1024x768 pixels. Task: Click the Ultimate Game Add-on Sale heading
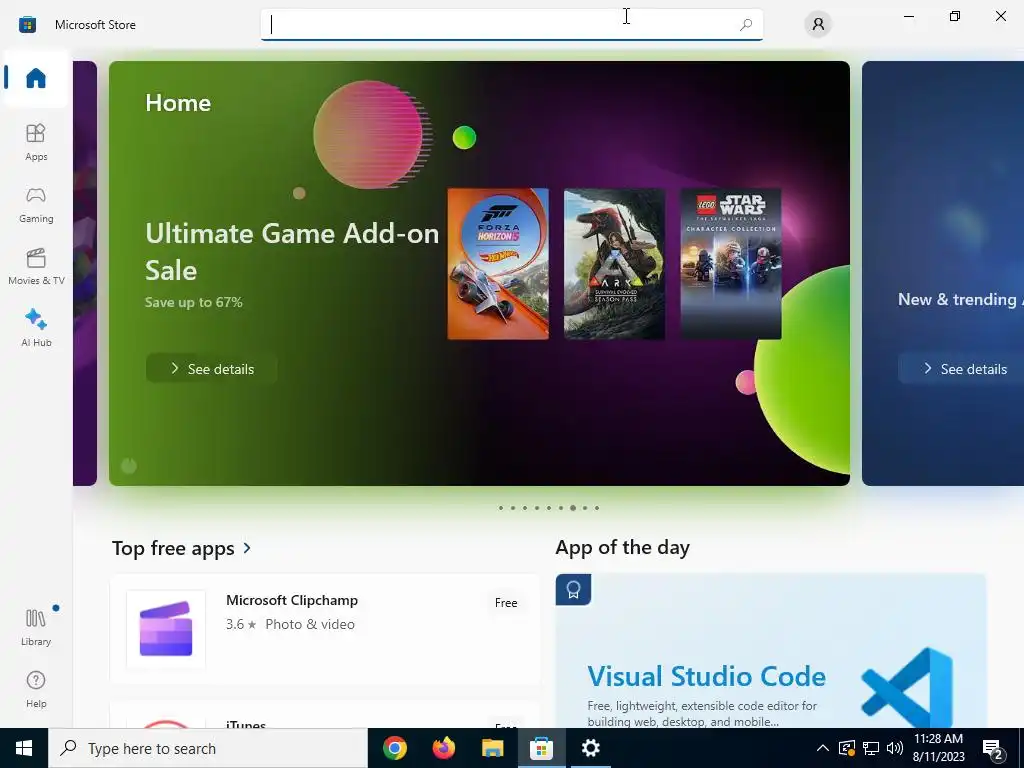292,251
